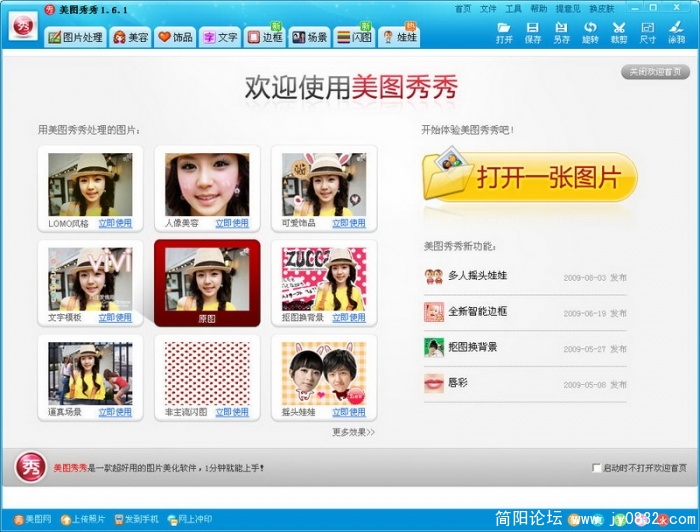Select the 旋转 (Rotate) tool icon
Screen dimensions: 700x532
590,33
